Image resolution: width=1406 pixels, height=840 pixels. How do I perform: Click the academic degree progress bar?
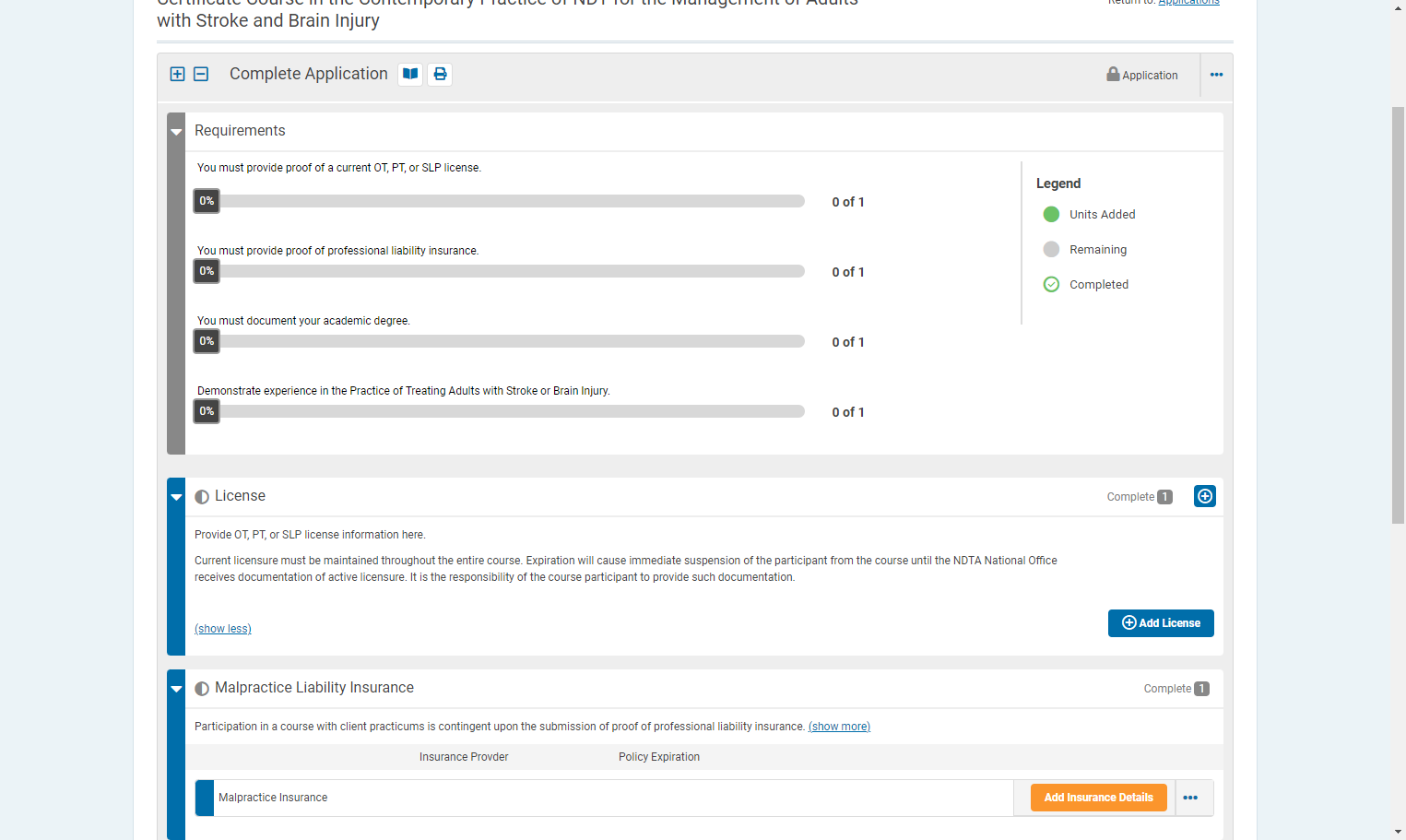tap(499, 341)
